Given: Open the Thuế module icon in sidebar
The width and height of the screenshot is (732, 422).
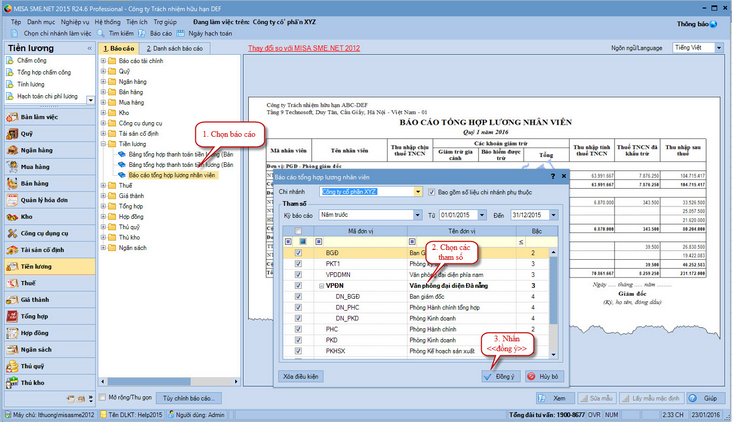Looking at the screenshot, I should coord(12,283).
